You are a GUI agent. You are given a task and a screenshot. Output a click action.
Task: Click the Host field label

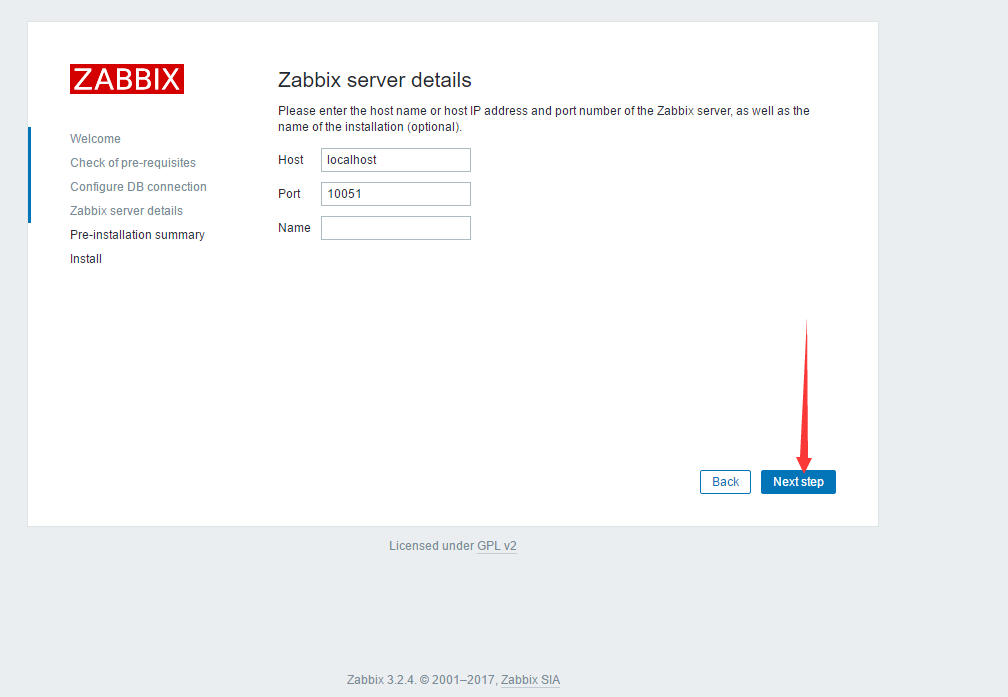pos(291,160)
